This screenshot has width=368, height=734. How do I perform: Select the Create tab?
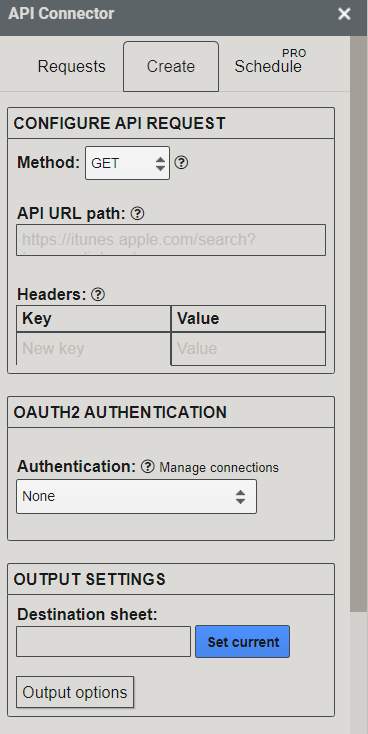click(171, 66)
